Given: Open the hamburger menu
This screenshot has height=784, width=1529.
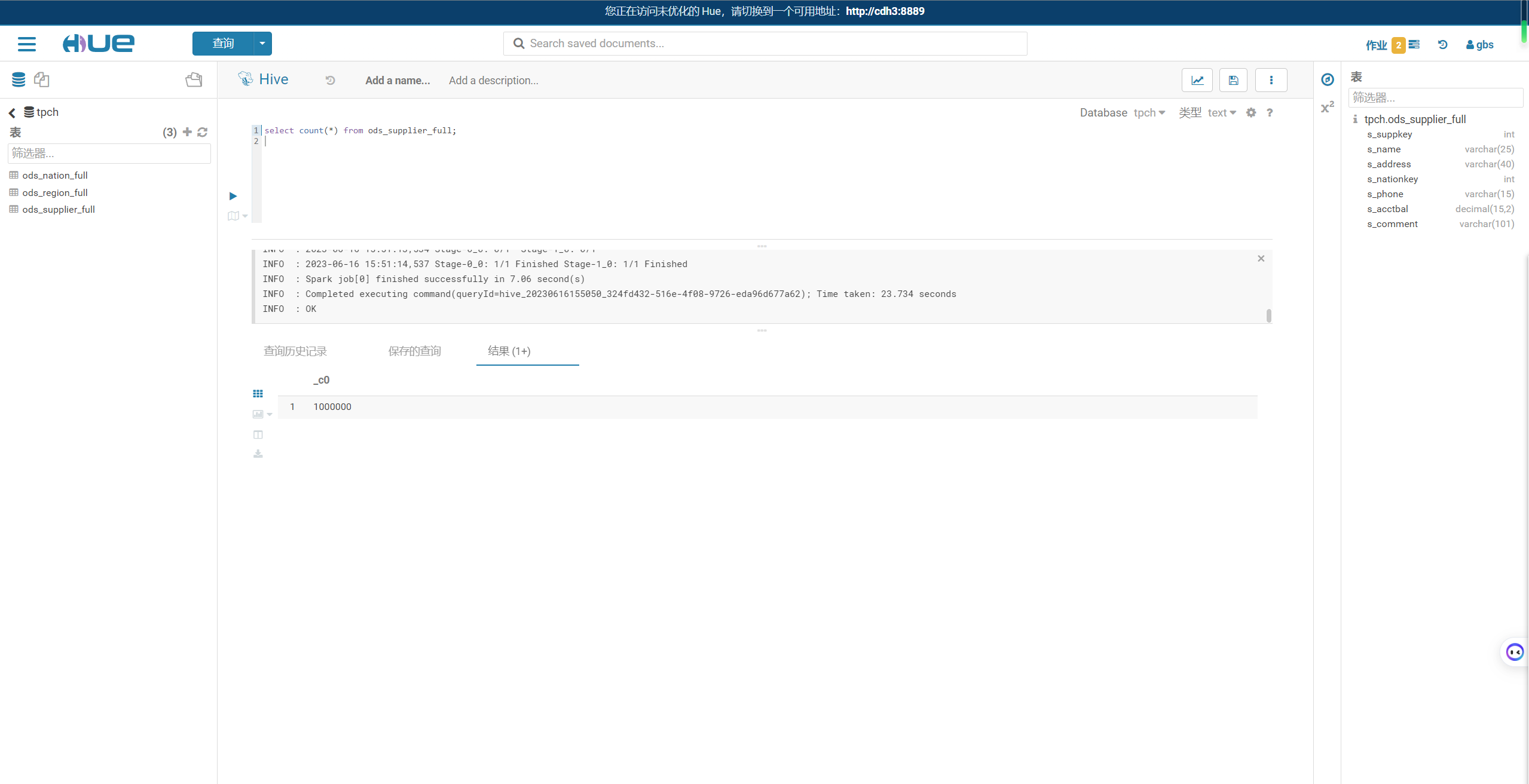Looking at the screenshot, I should coord(27,44).
